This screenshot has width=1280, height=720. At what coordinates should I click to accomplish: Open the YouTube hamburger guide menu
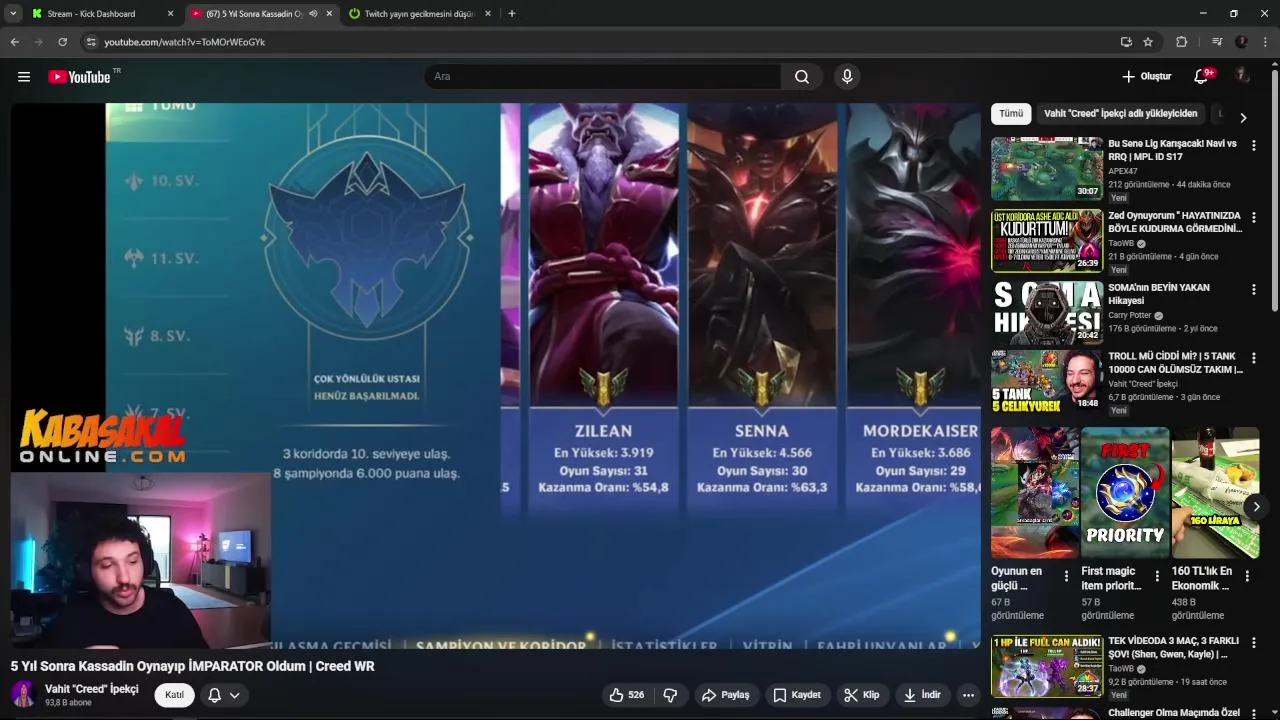[24, 77]
